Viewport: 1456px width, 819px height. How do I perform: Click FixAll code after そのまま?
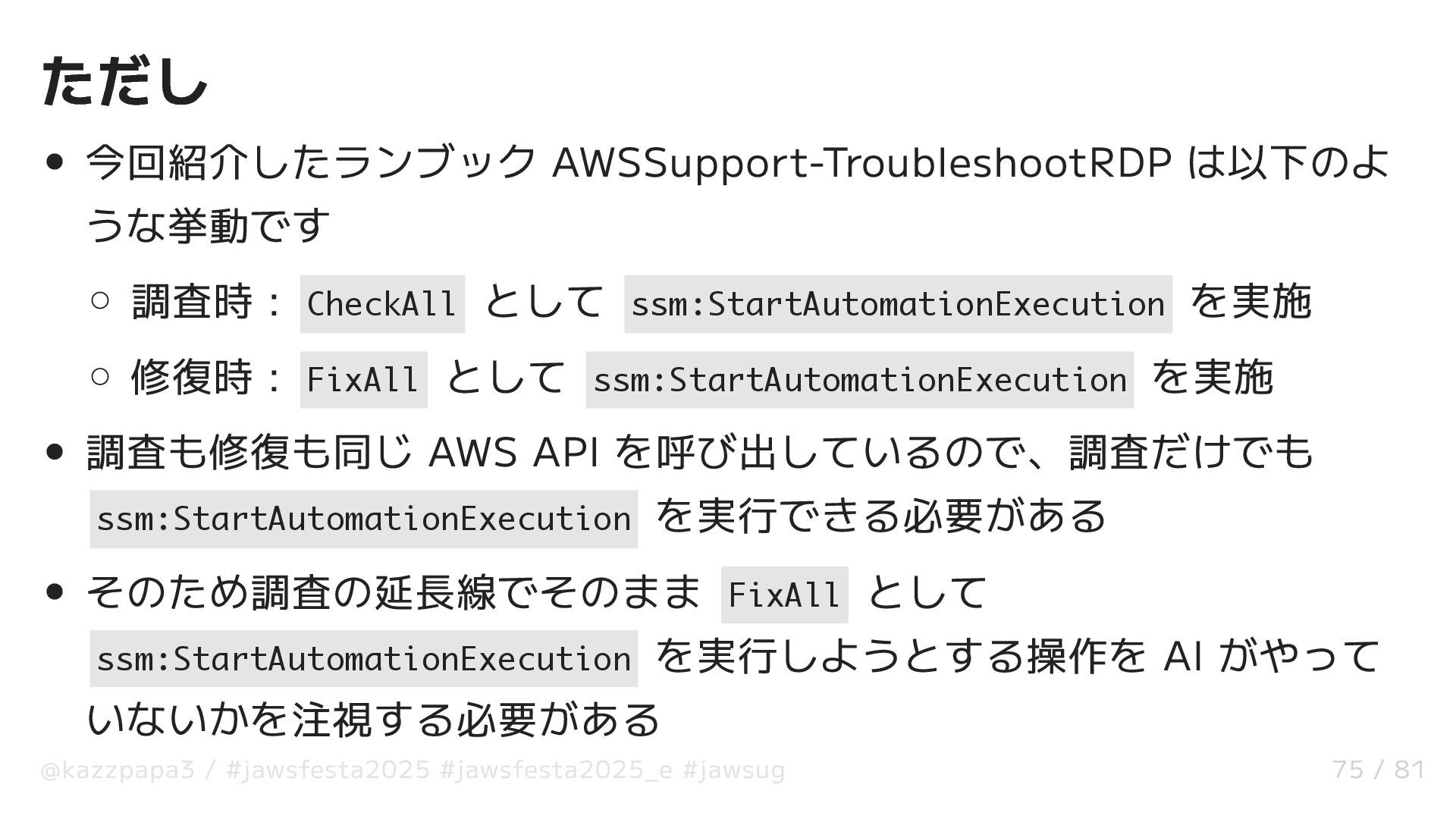click(784, 595)
